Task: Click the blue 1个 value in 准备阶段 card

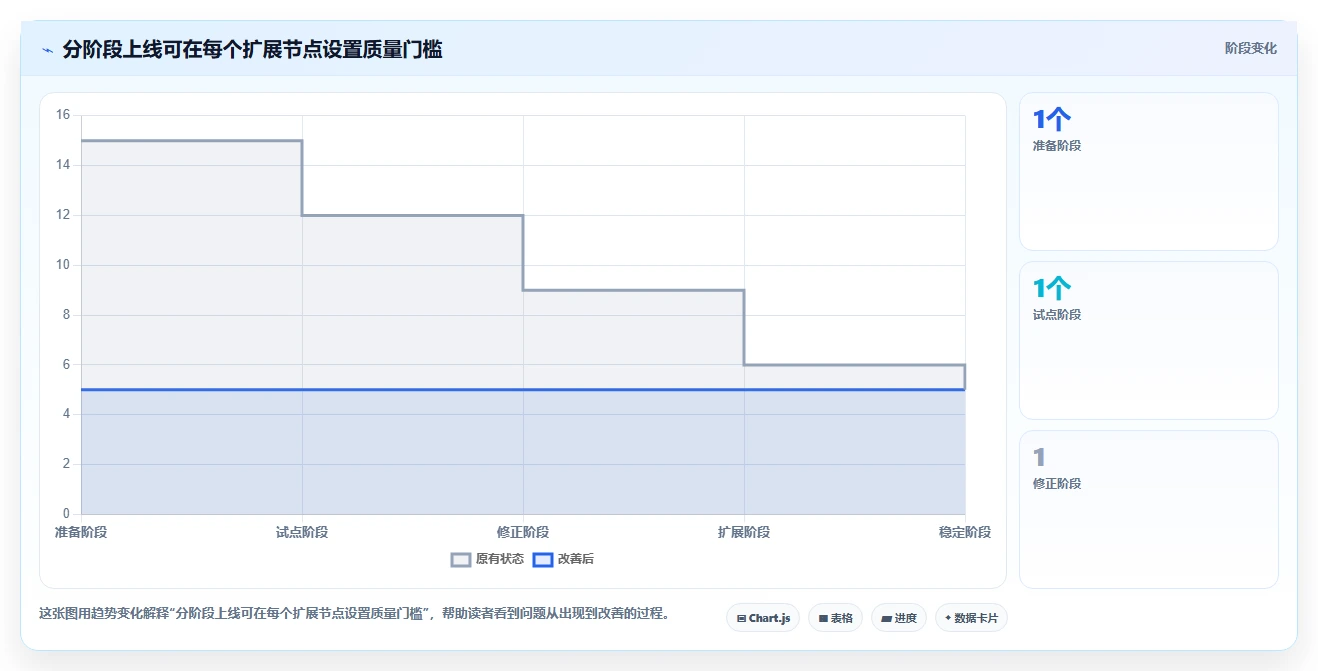Action: click(1051, 120)
